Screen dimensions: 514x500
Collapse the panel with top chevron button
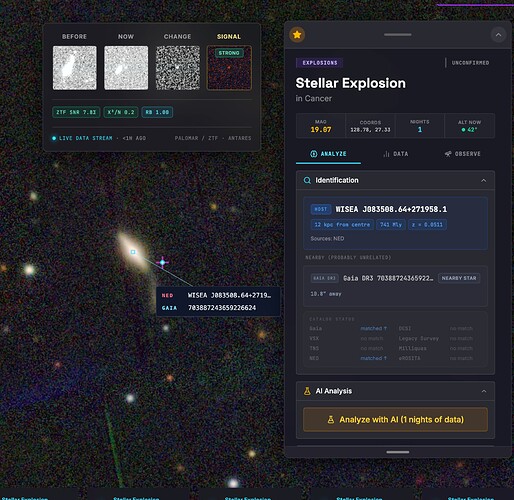tap(498, 35)
